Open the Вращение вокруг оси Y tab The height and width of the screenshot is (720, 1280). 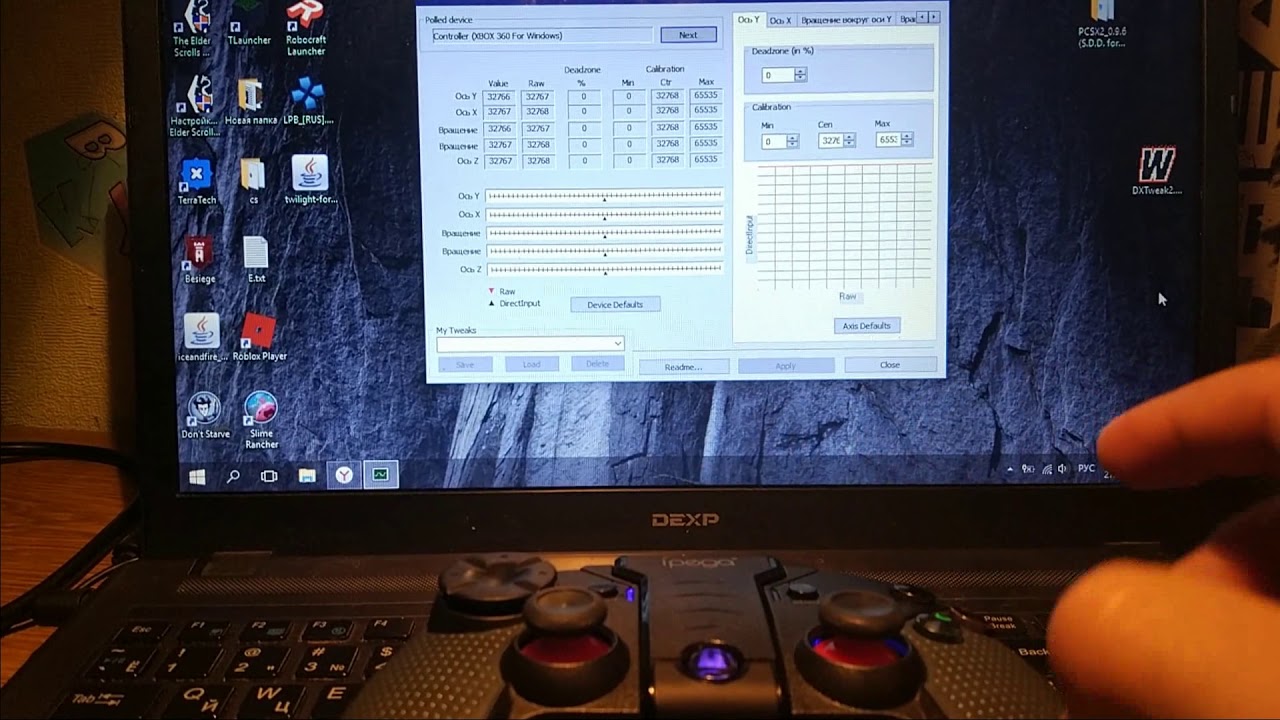tap(846, 20)
